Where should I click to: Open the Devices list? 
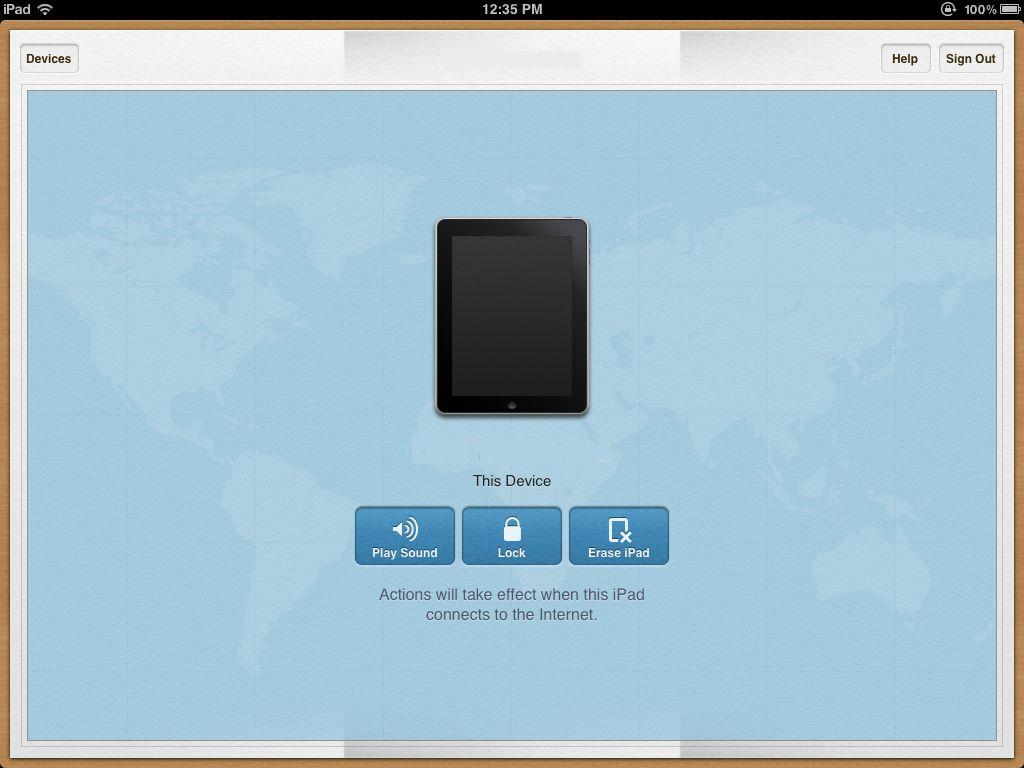[x=48, y=59]
